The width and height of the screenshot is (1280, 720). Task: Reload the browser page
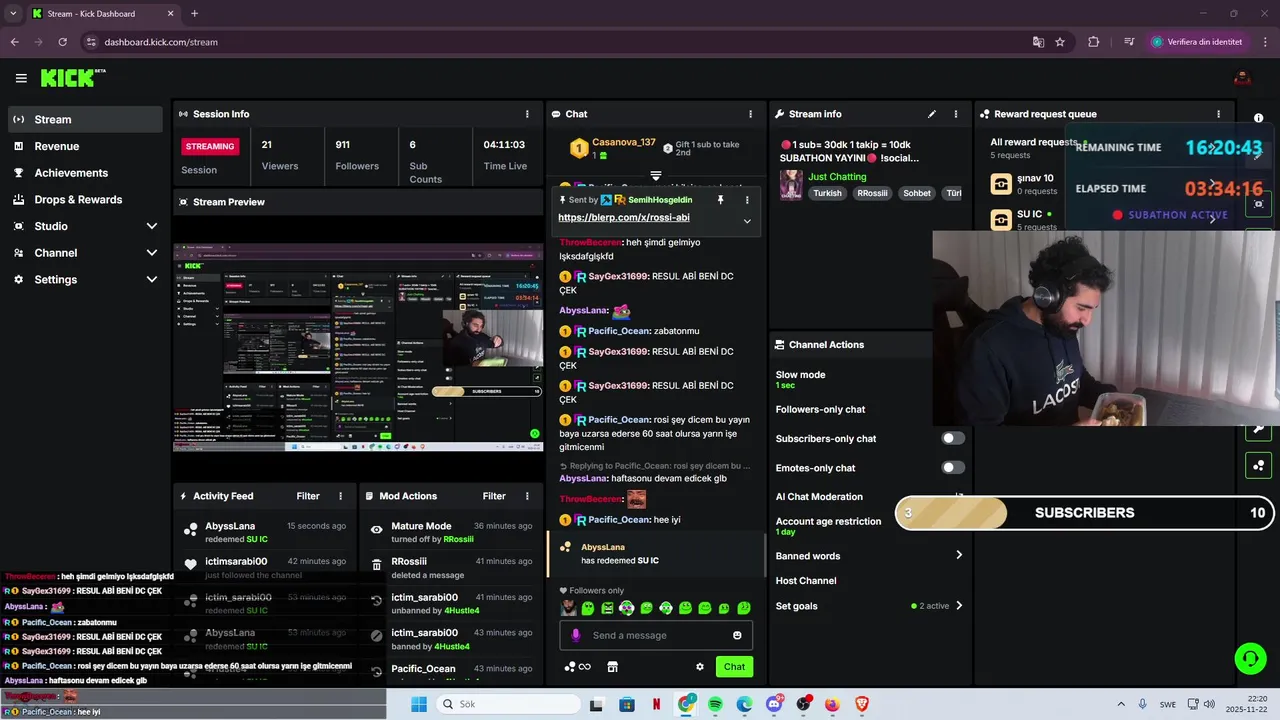[x=62, y=42]
